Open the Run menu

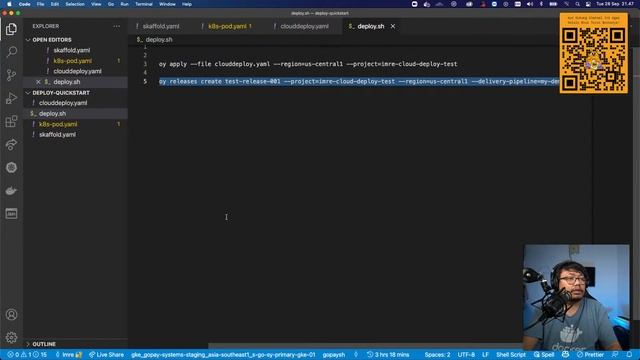coord(124,4)
